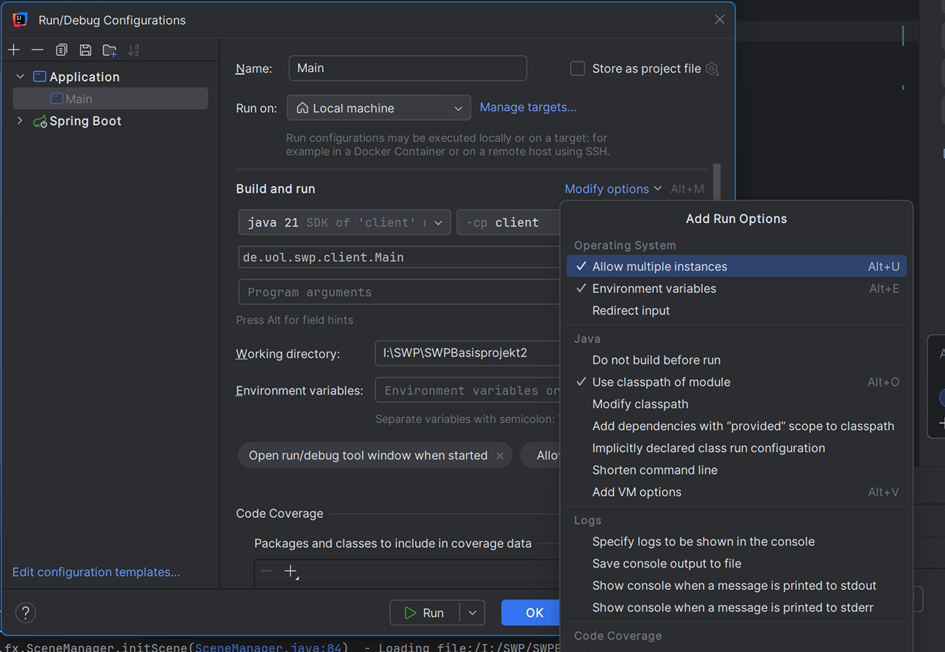Click the help question mark icon
The image size is (945, 652).
pos(27,613)
